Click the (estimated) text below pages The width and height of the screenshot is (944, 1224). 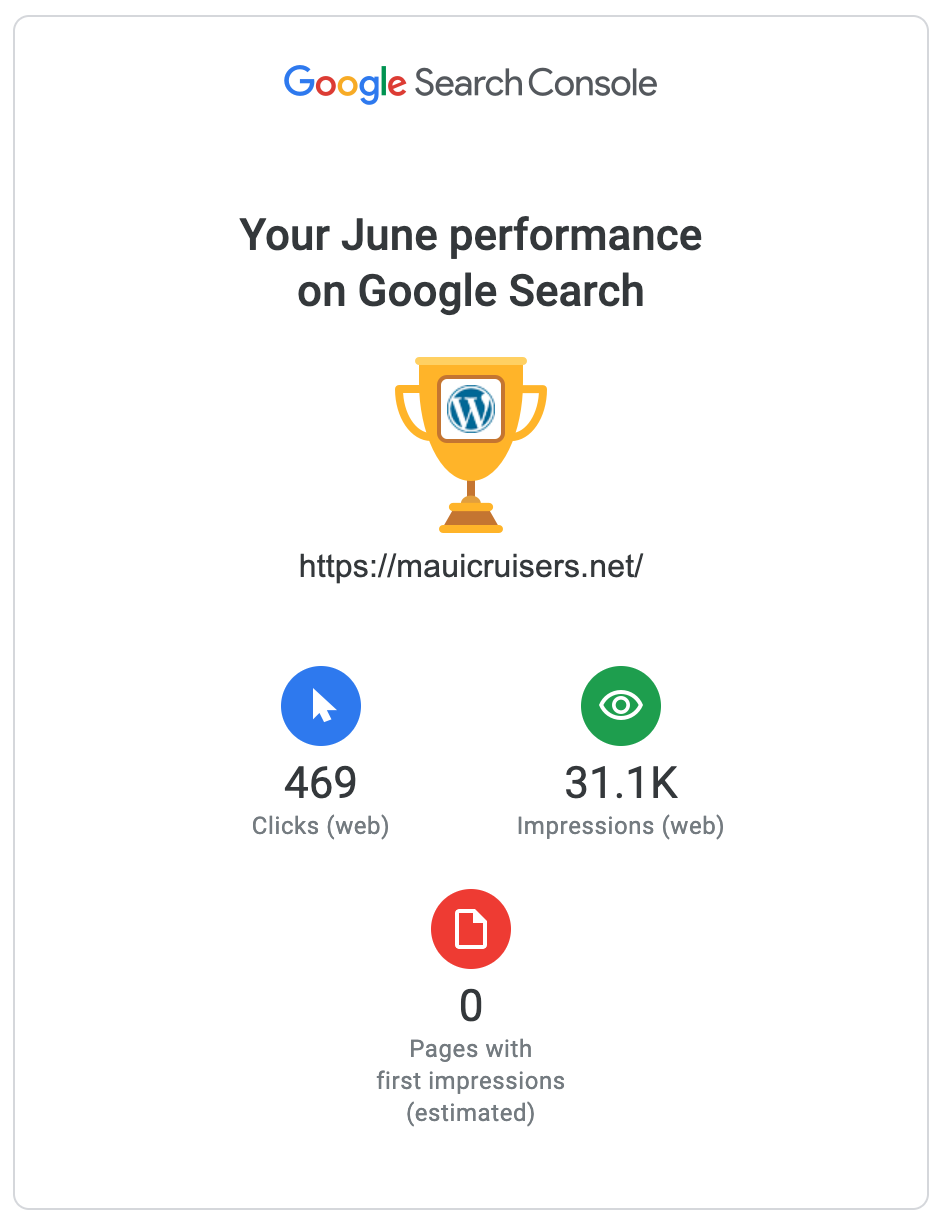tap(471, 1113)
